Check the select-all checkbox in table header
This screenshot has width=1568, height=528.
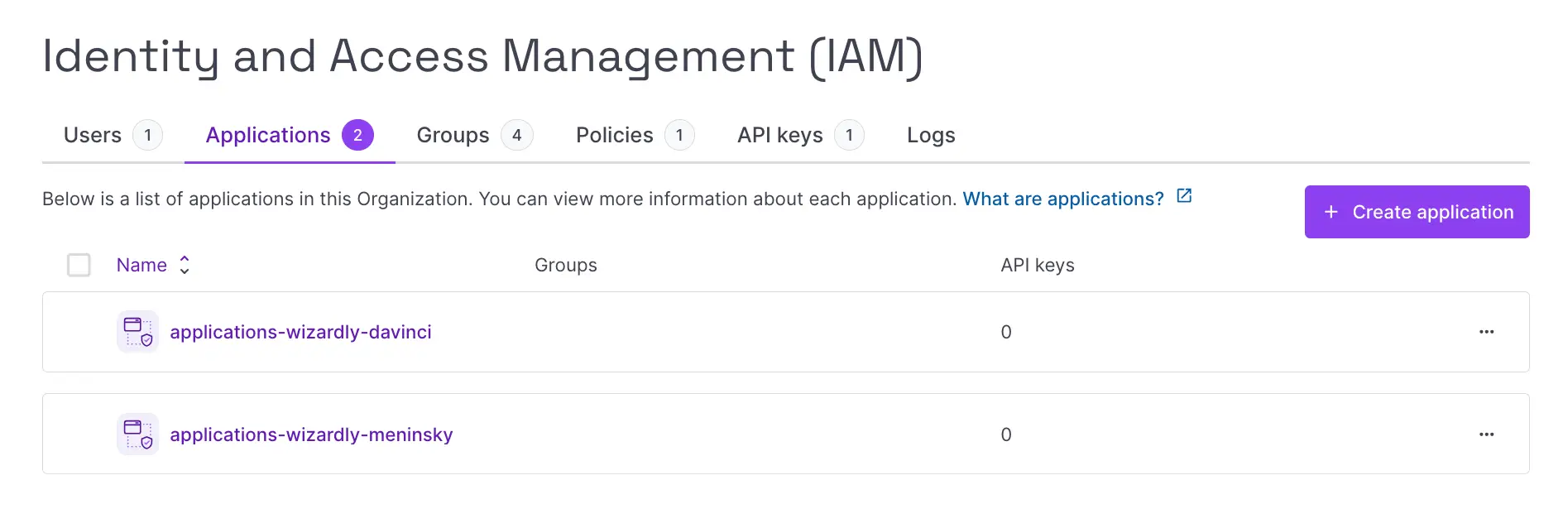point(79,265)
